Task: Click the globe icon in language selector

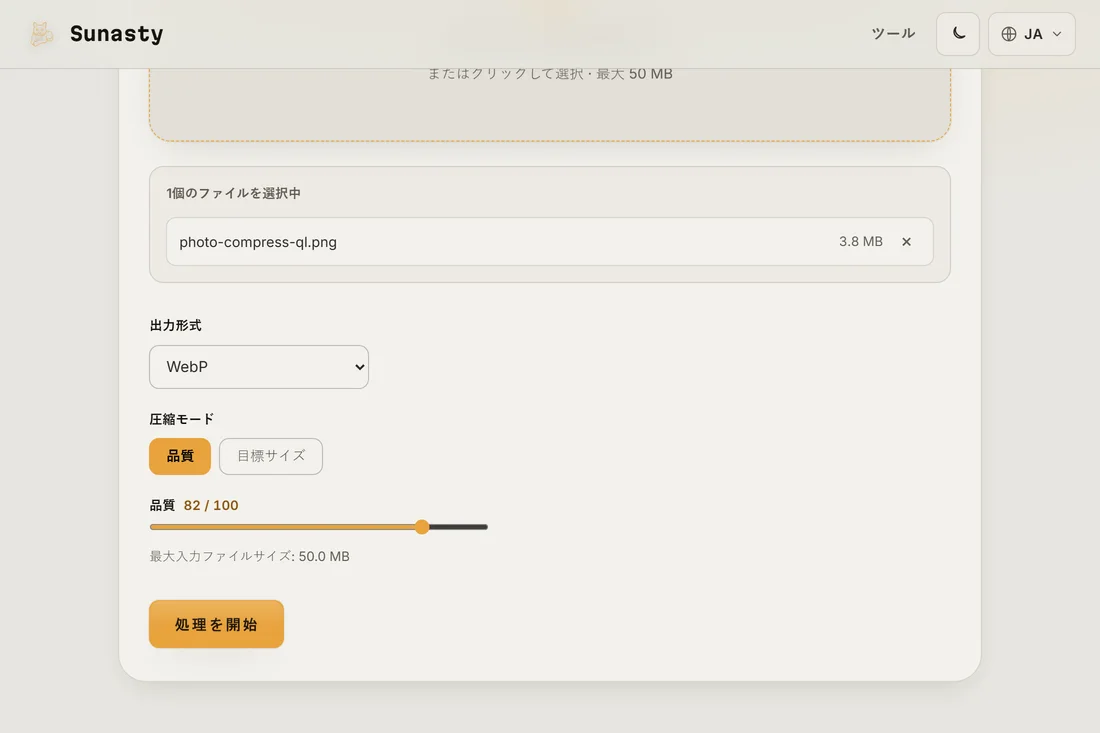Action: [x=1008, y=34]
